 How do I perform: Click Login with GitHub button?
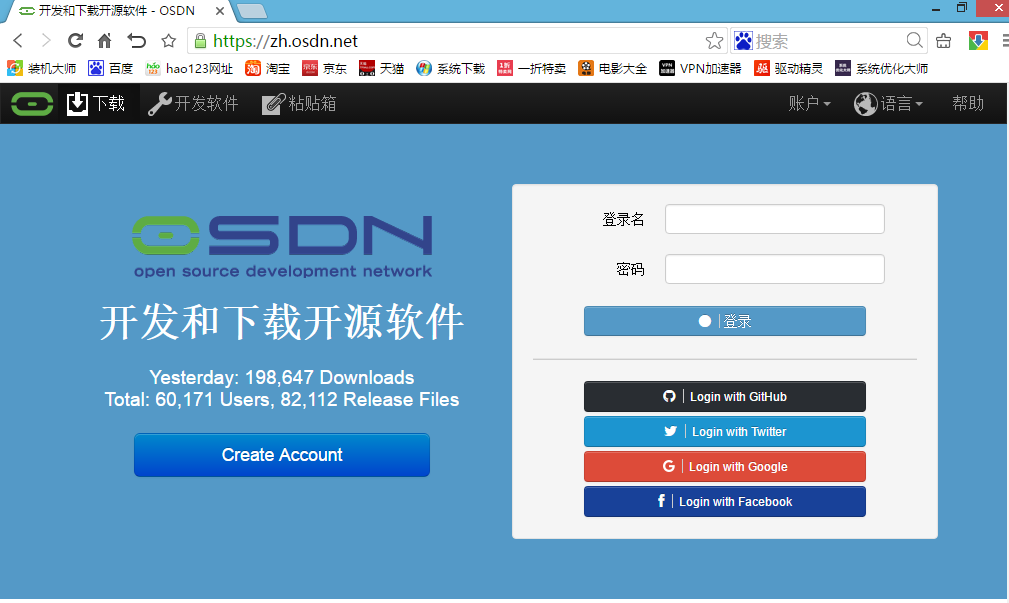point(725,396)
